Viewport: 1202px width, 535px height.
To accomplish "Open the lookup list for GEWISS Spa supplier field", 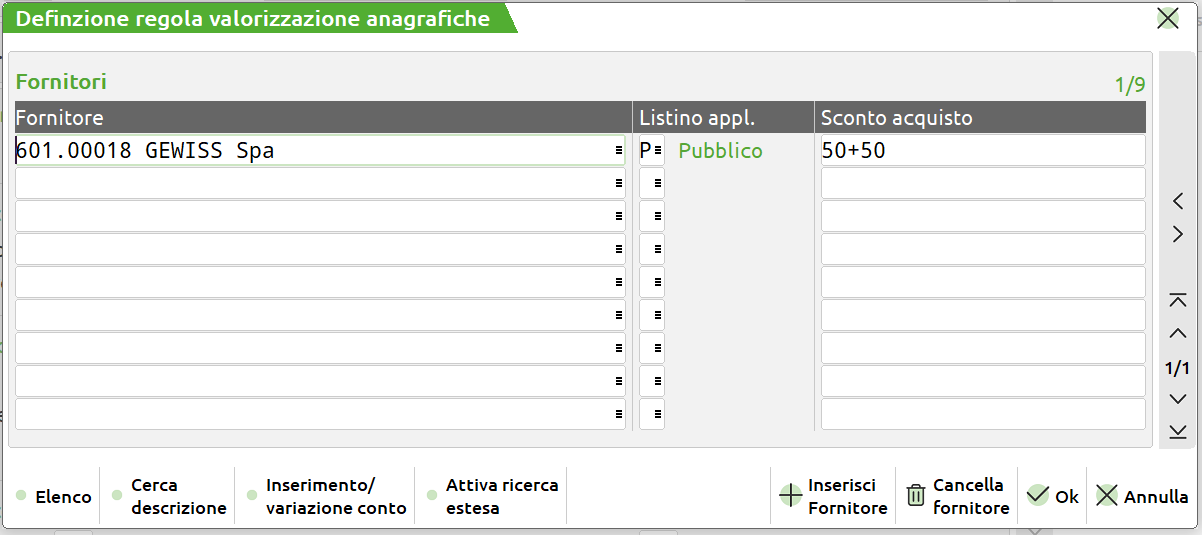I will pos(619,151).
